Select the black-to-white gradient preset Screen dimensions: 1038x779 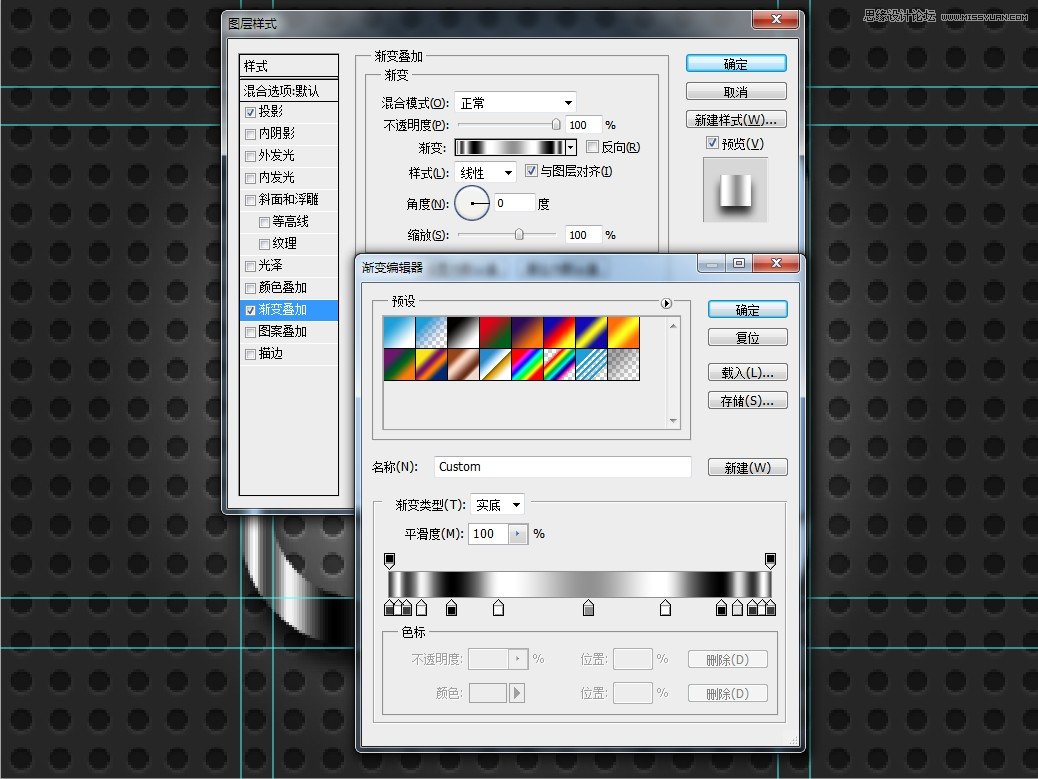click(463, 332)
